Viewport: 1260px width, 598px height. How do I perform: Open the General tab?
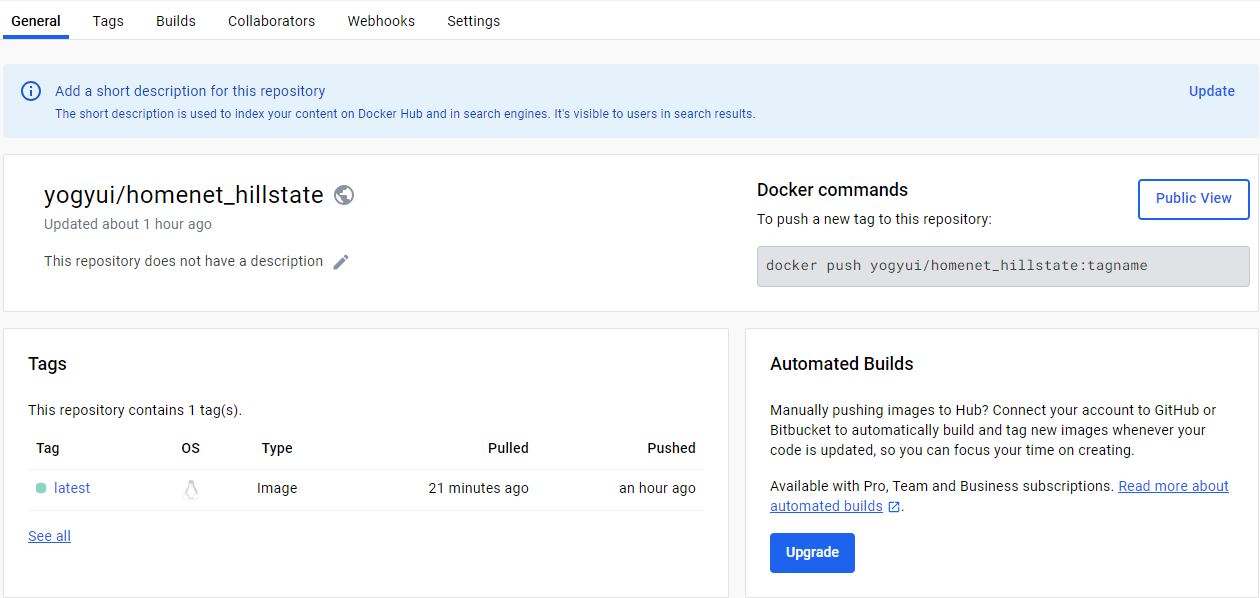36,21
